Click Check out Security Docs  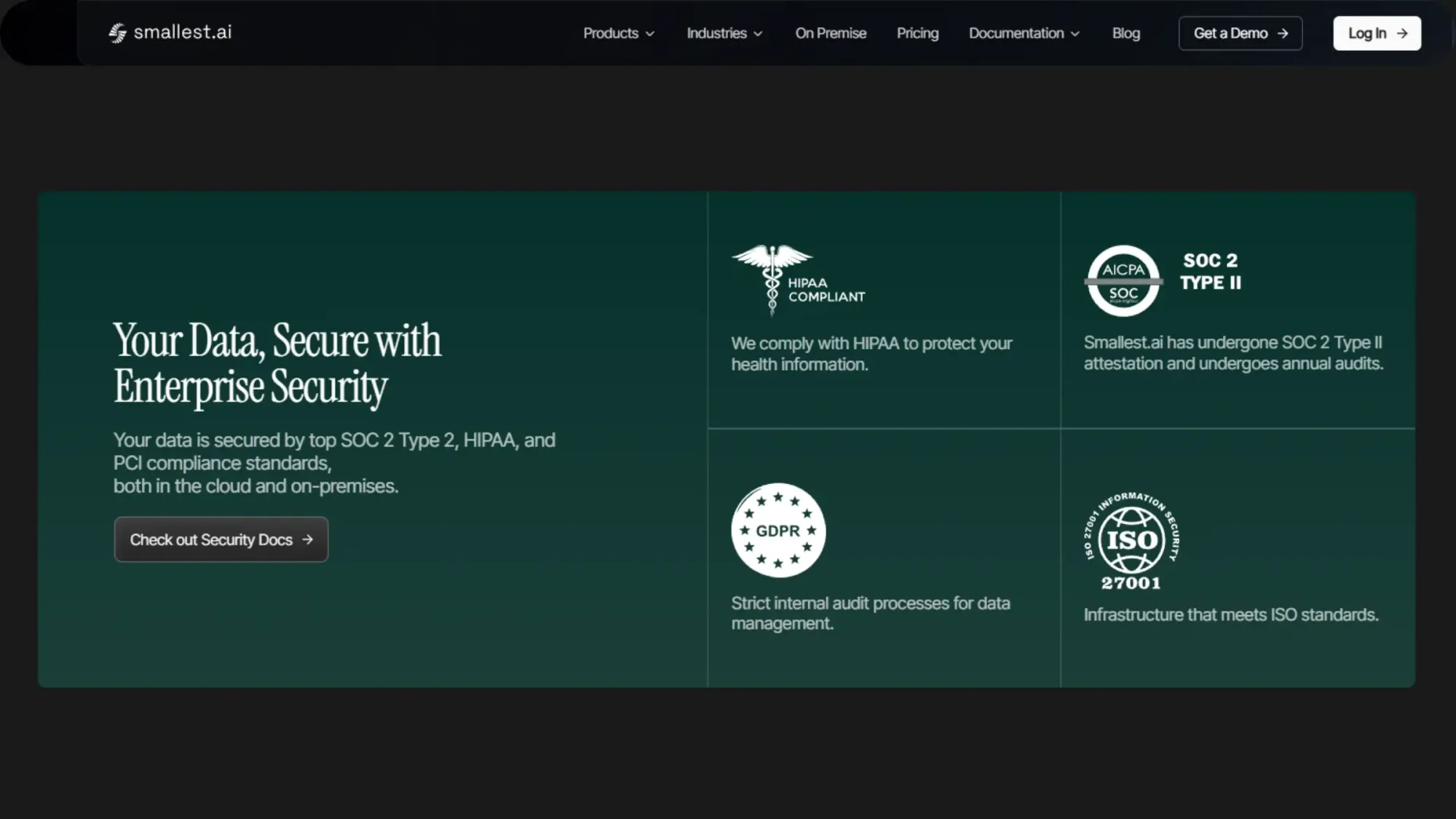click(x=221, y=539)
